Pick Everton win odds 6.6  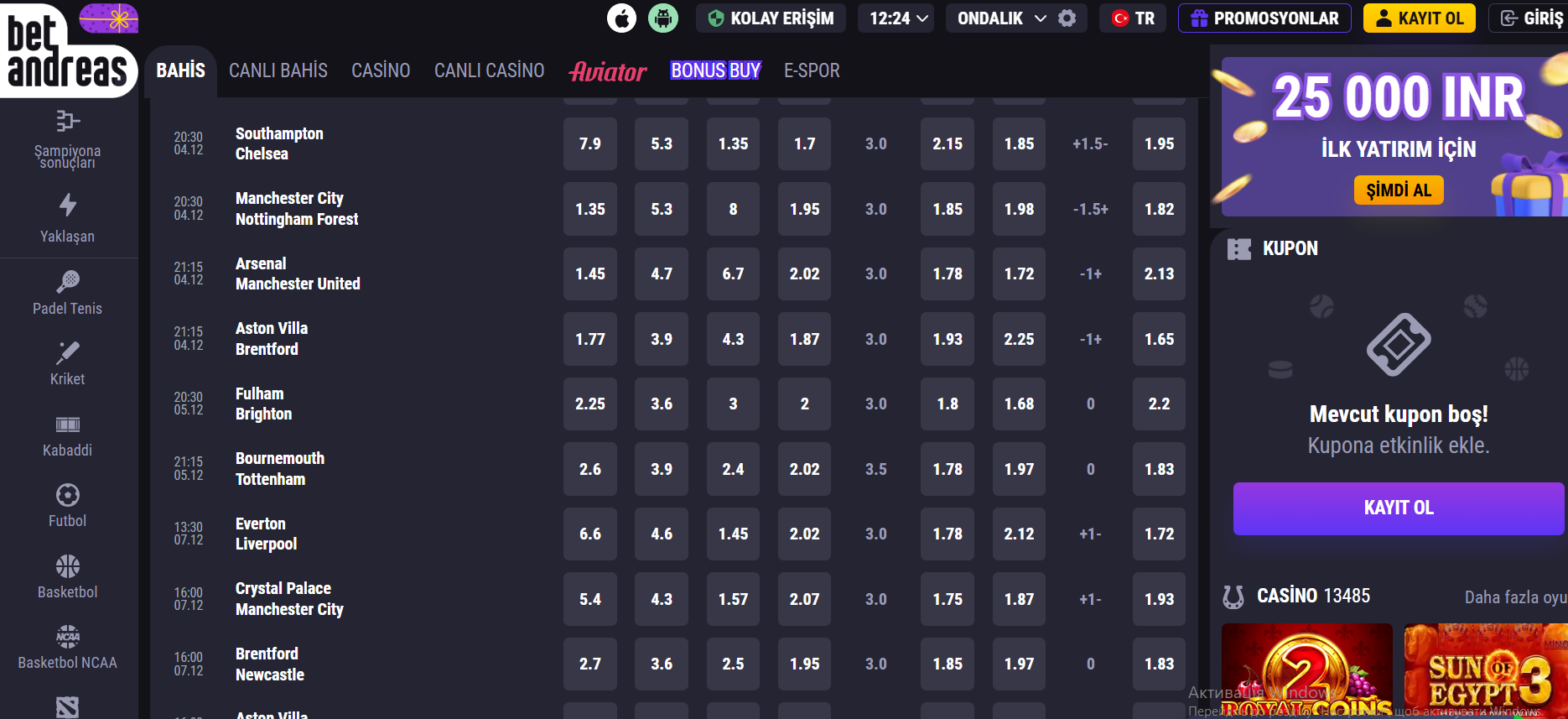[x=590, y=534]
